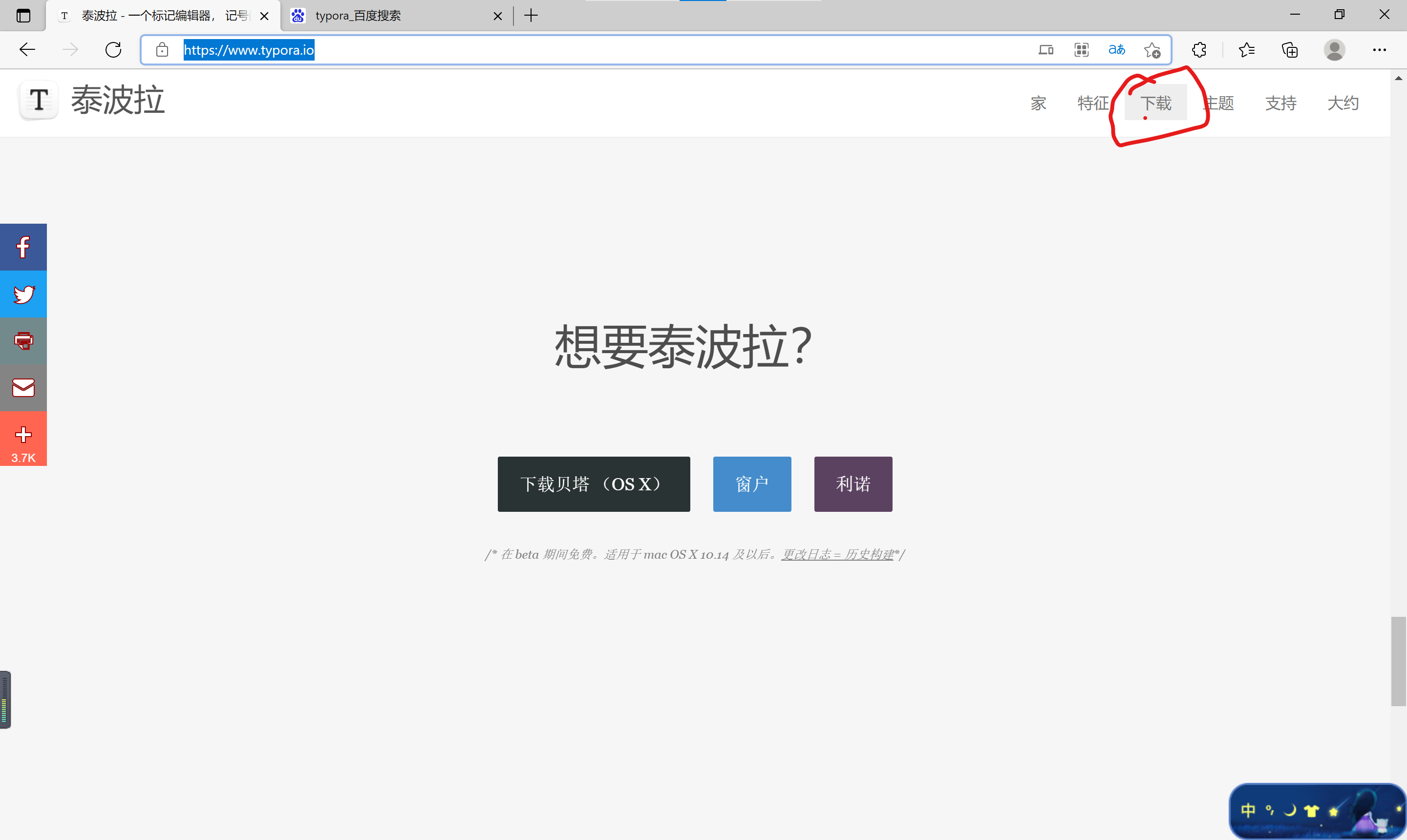
Task: Click the browser refresh icon
Action: pos(113,50)
